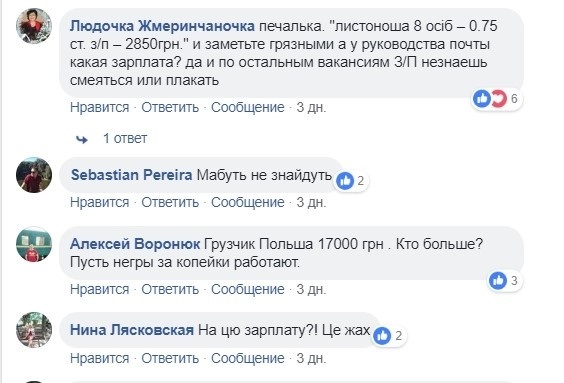Click the like icon on Алексей Воронюк's comment
Image resolution: width=564 pixels, height=383 pixels.
pyautogui.click(x=498, y=281)
